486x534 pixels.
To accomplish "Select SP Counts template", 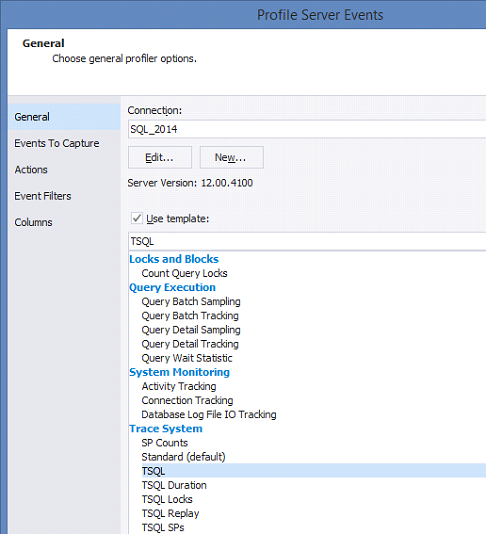I will pos(164,443).
